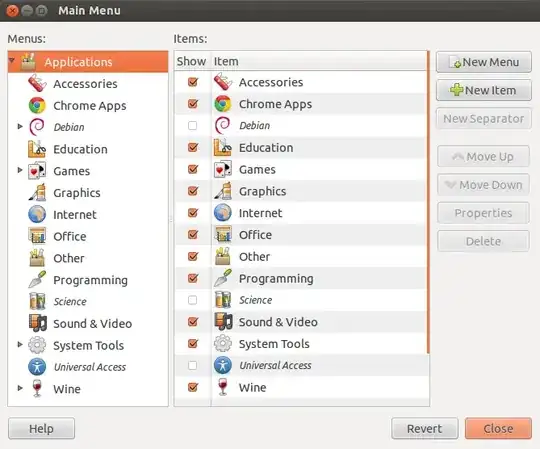Screen dimensions: 540x449
Task: Select the Applications menu in tree
Action: tap(88, 62)
